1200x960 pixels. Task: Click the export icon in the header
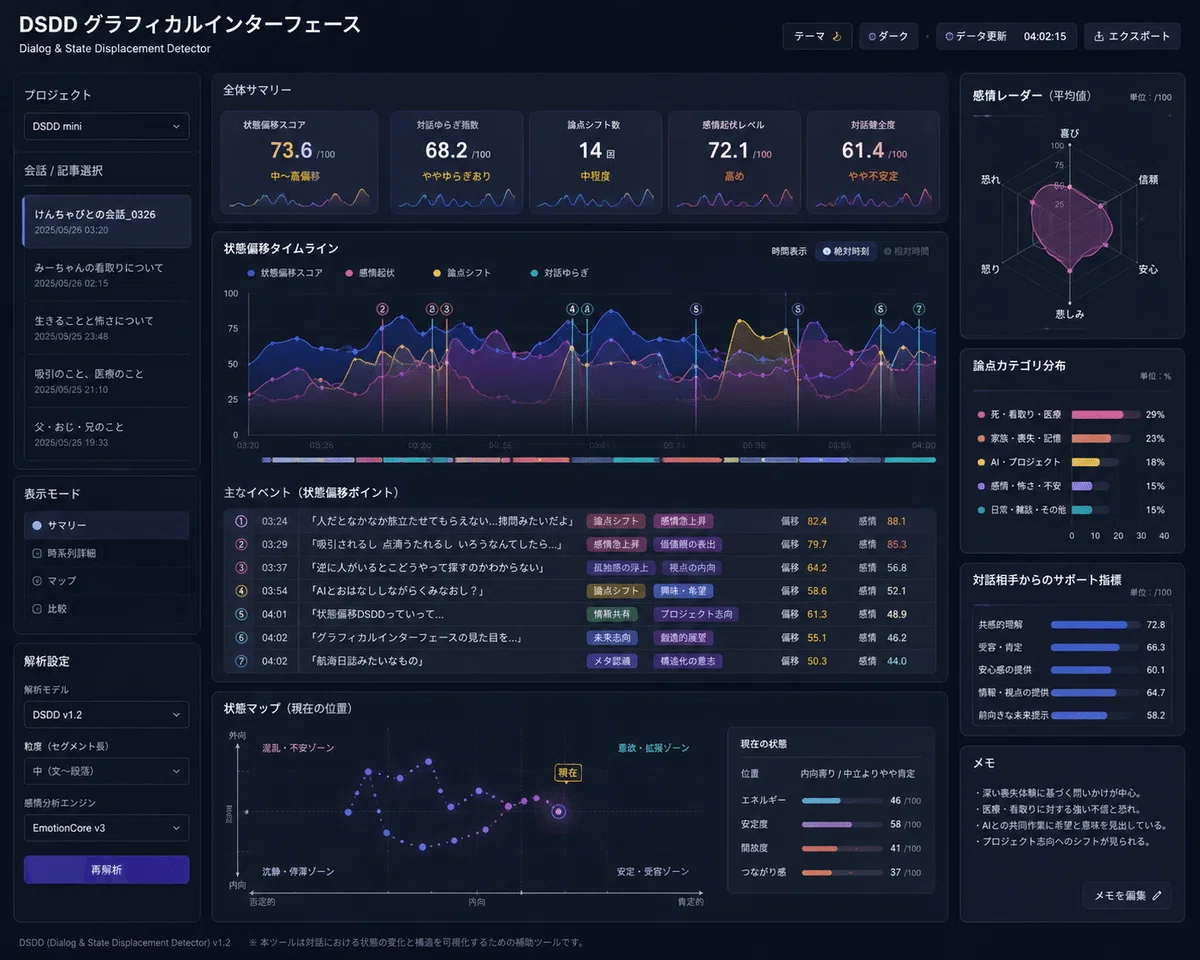coord(1099,37)
